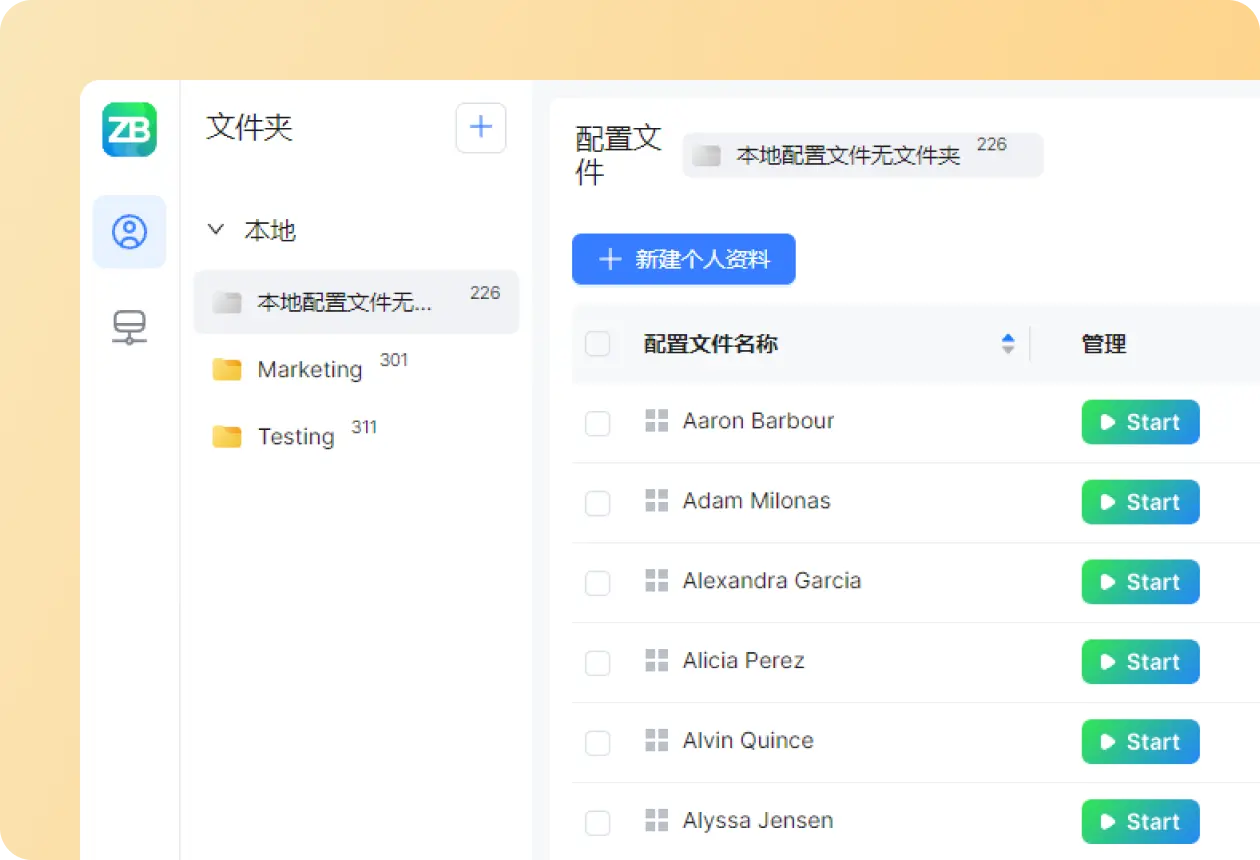The height and width of the screenshot is (860, 1260).
Task: Click the Marketing folder icon
Action: (x=227, y=370)
